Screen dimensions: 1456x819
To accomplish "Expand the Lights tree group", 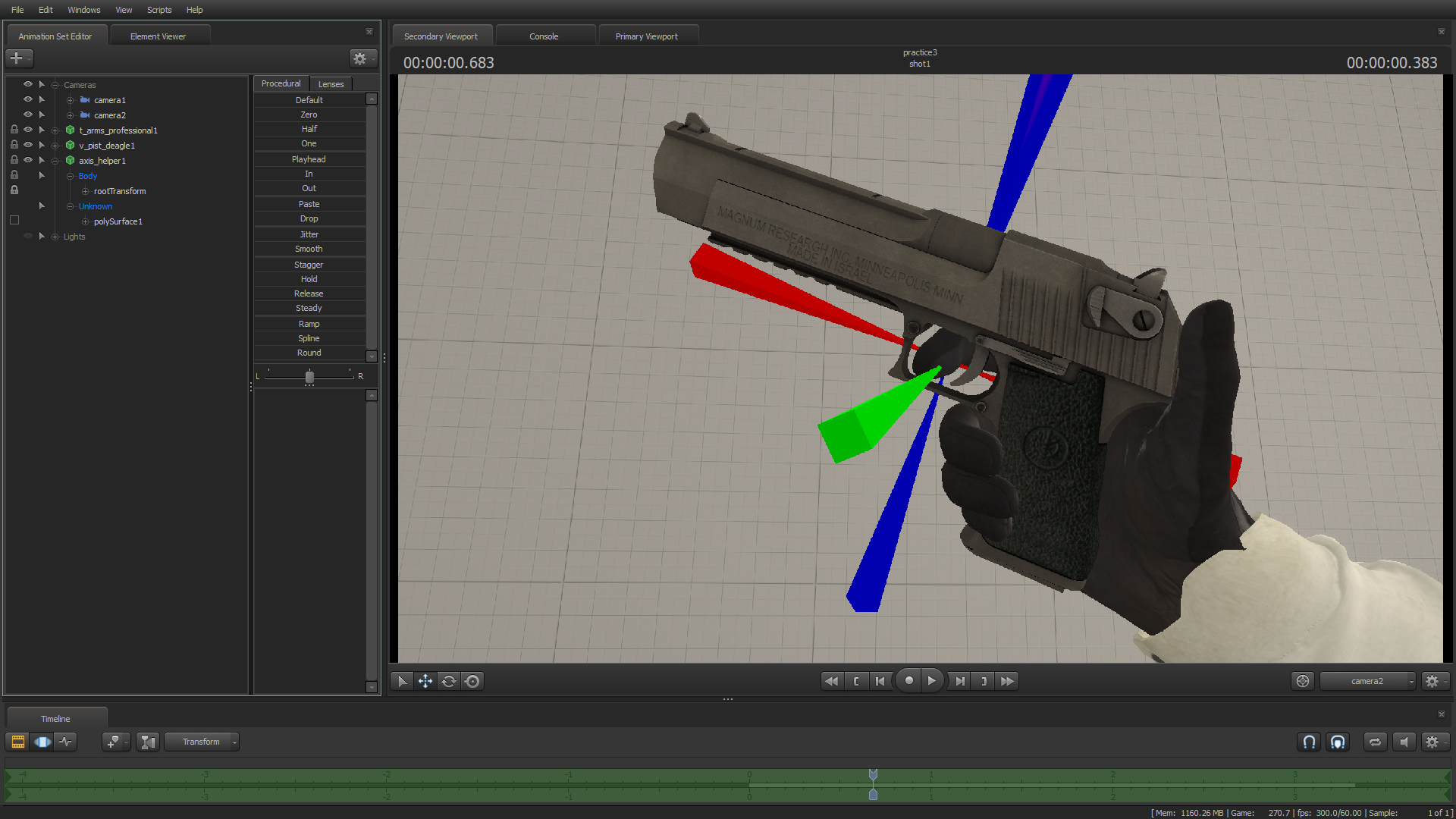I will click(55, 237).
